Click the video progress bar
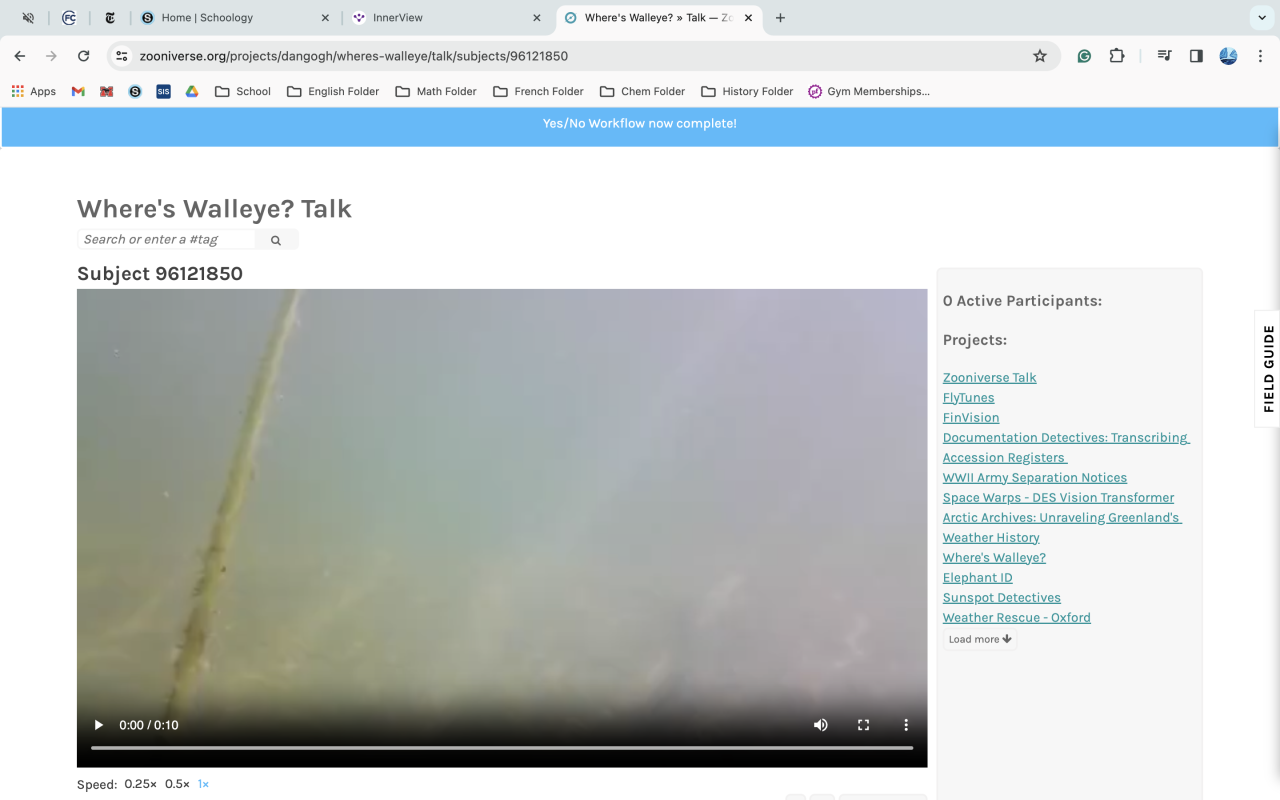The height and width of the screenshot is (800, 1280). point(502,748)
